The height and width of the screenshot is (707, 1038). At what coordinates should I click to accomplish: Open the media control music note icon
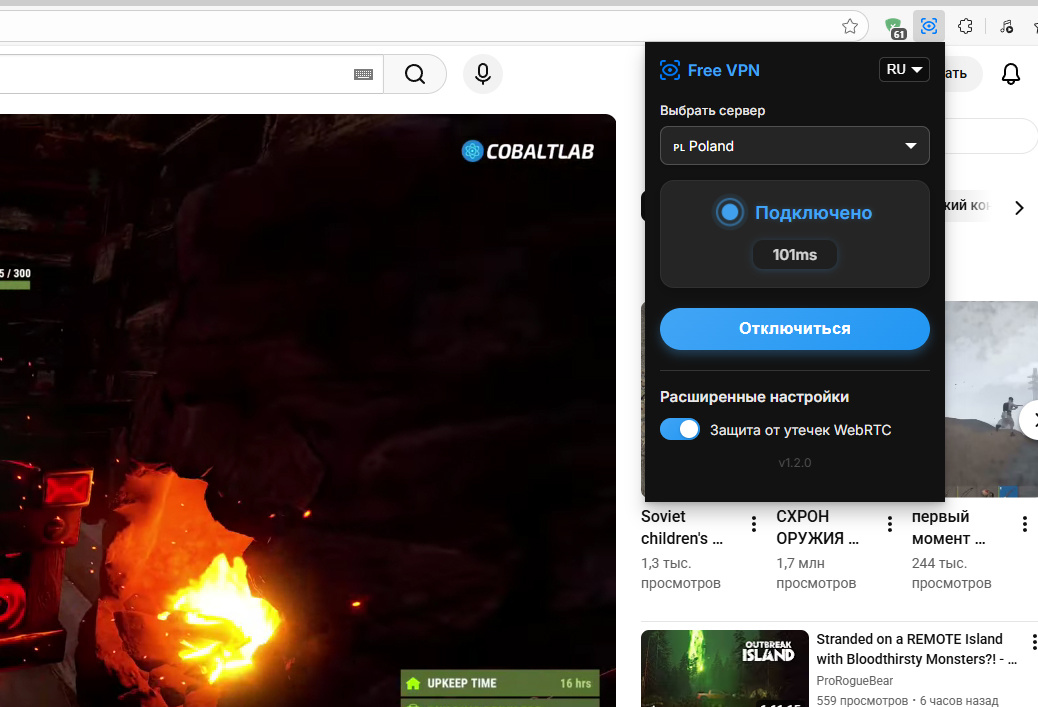[x=1007, y=26]
